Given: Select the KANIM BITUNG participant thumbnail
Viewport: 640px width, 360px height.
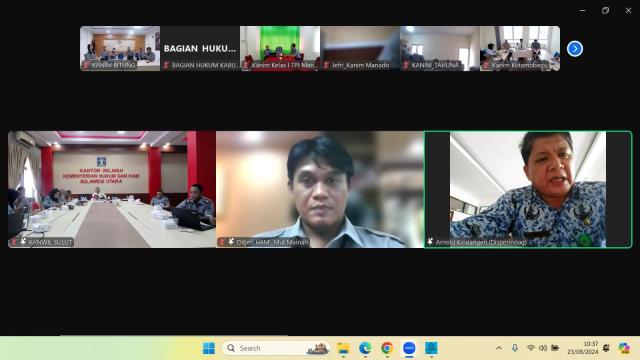Looking at the screenshot, I should point(120,48).
